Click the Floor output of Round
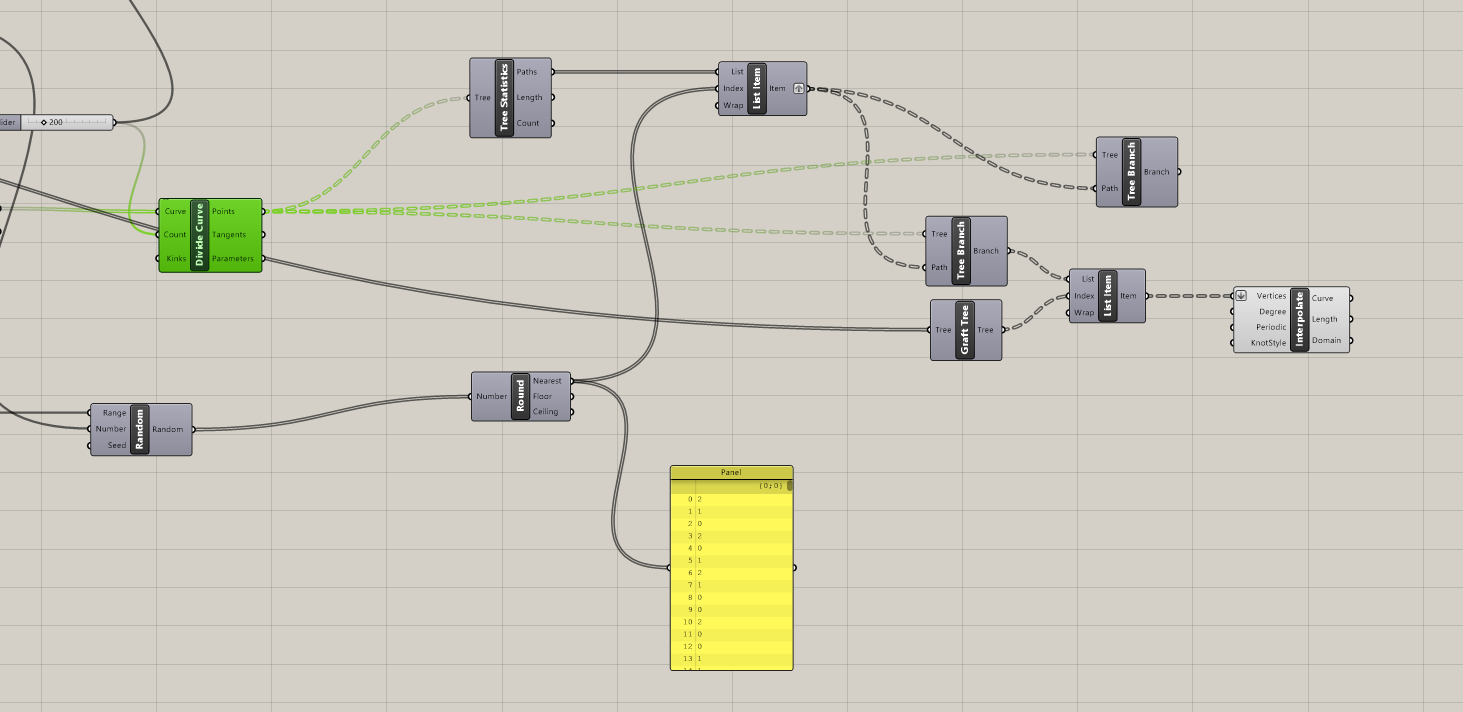This screenshot has height=712, width=1463. (x=542, y=397)
